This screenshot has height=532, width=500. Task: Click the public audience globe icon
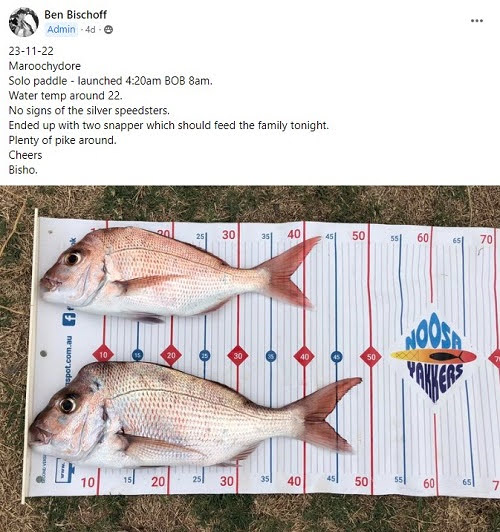(x=108, y=30)
